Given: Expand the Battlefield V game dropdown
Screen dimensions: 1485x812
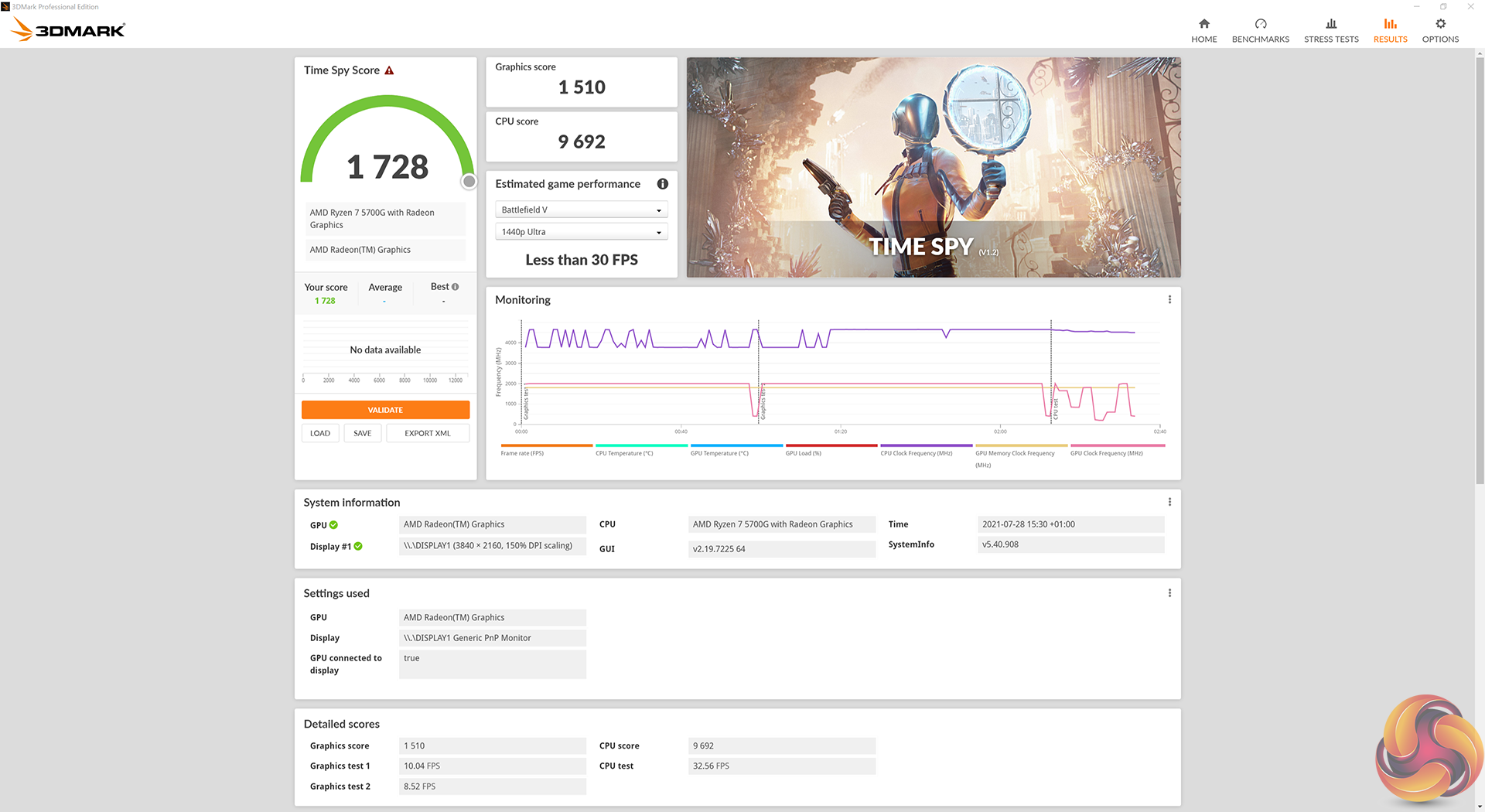Looking at the screenshot, I should 581,210.
